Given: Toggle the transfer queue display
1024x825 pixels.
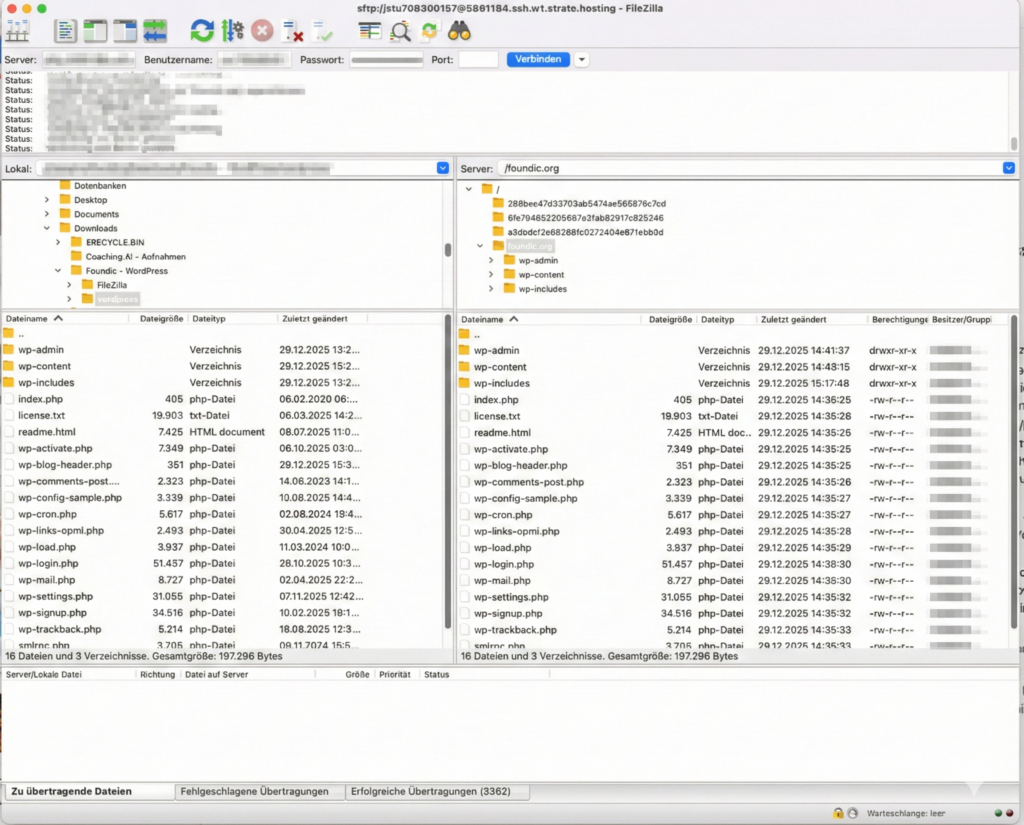Looking at the screenshot, I should [x=155, y=30].
